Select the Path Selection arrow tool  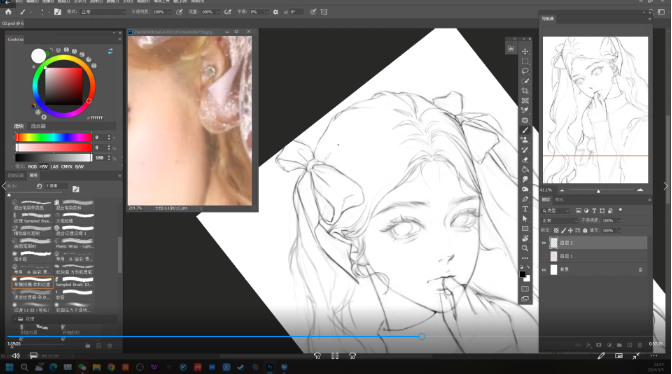525,219
